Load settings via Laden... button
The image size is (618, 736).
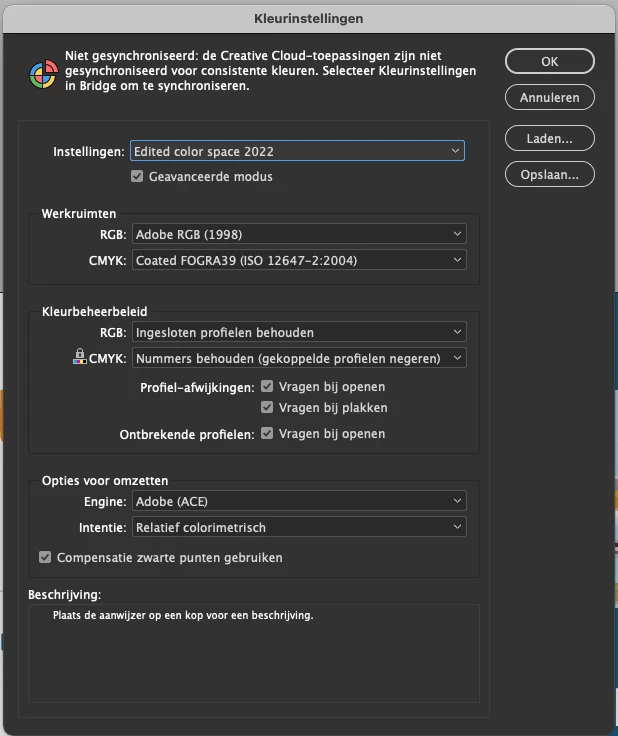pyautogui.click(x=549, y=138)
